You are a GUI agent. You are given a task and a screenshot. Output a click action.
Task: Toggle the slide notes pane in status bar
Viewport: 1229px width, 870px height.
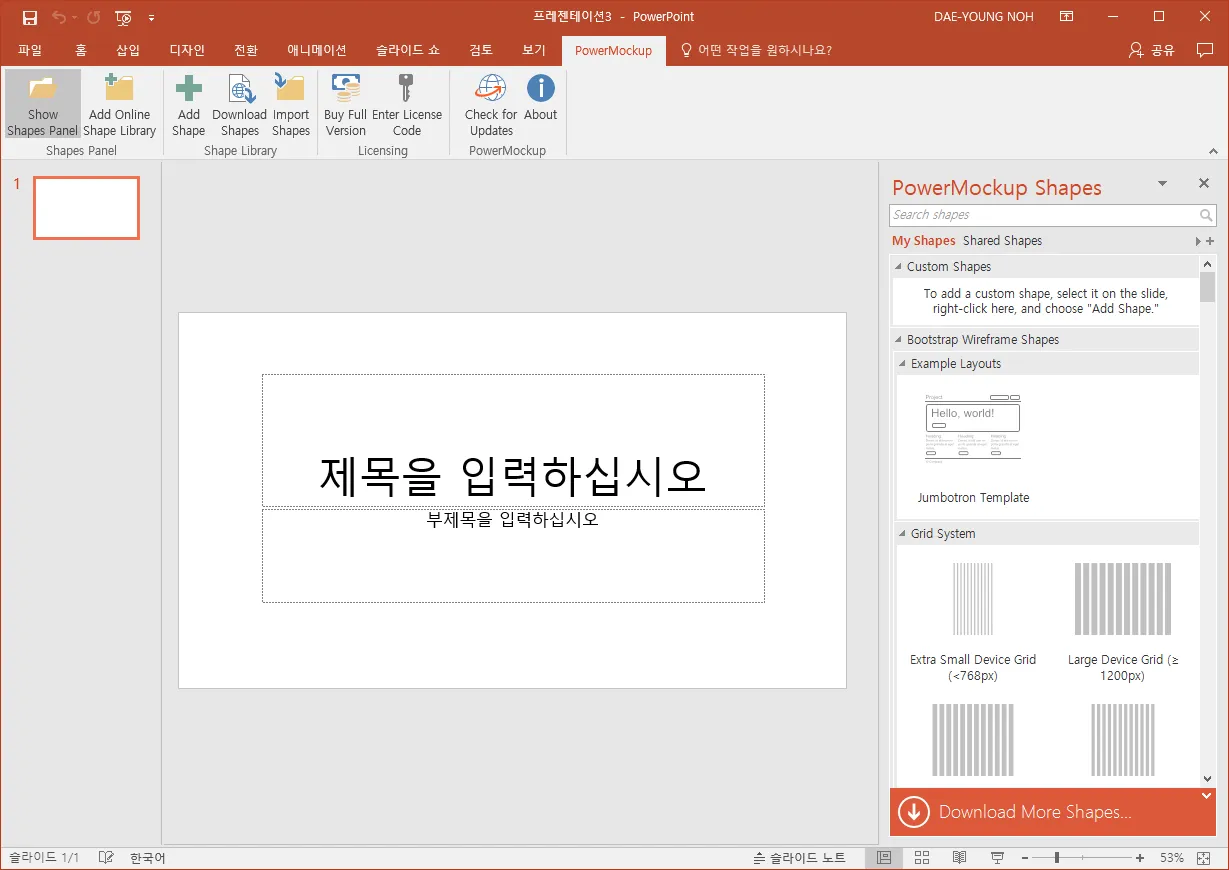(x=799, y=858)
